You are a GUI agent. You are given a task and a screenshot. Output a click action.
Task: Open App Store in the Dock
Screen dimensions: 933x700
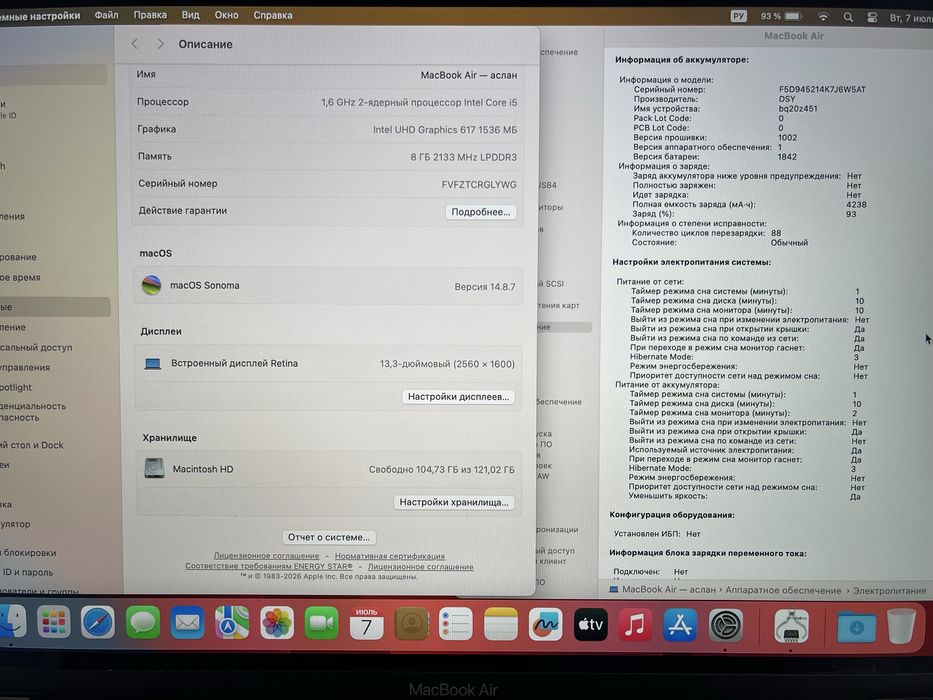pyautogui.click(x=680, y=625)
